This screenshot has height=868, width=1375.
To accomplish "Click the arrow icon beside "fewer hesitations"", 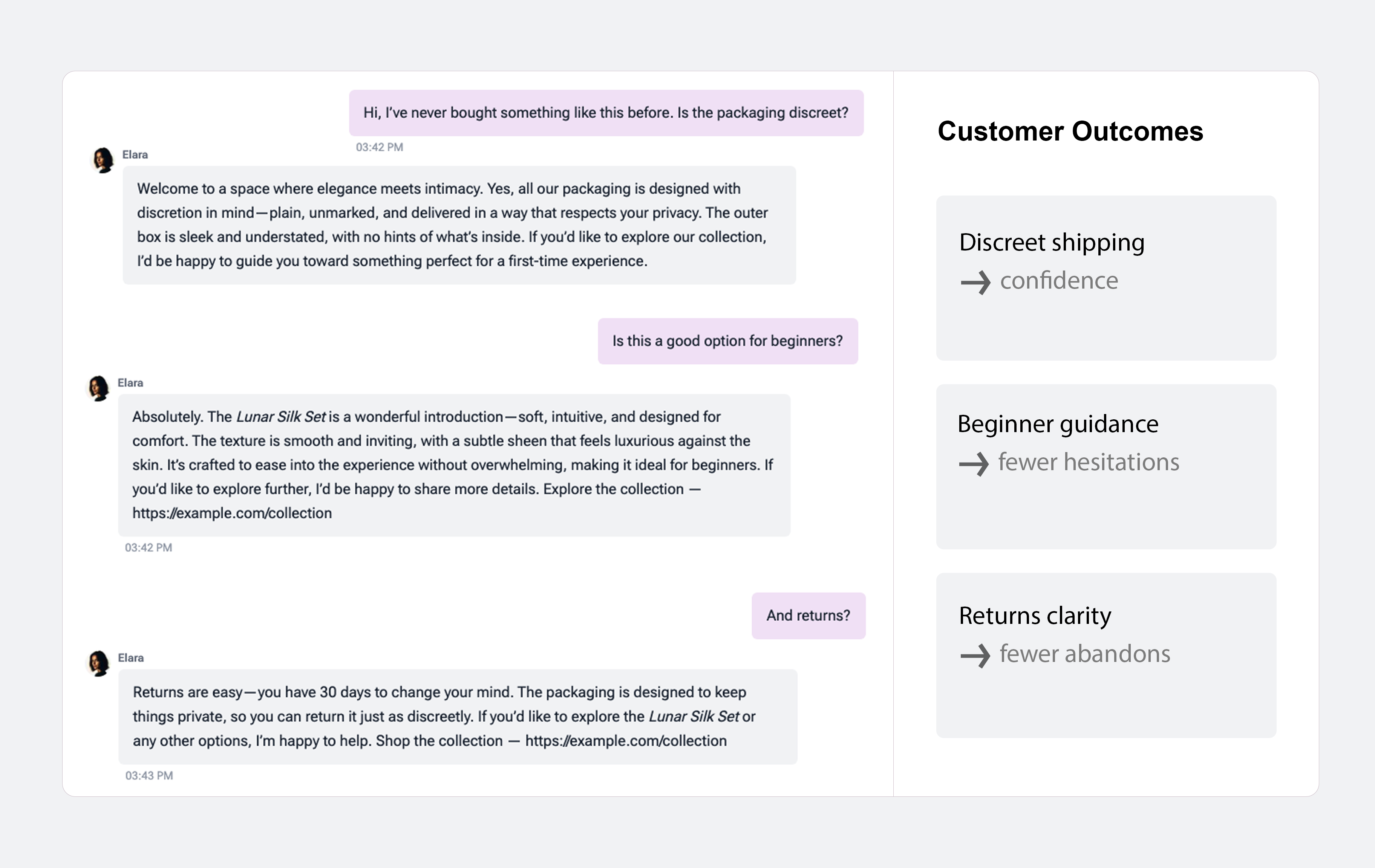I will tap(974, 463).
